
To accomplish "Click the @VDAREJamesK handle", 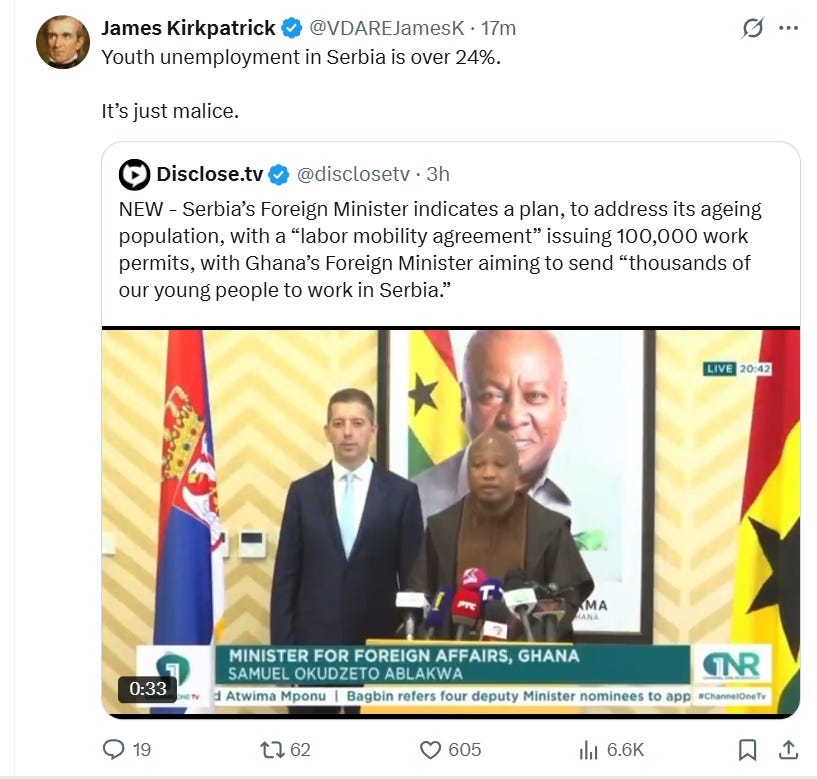I will tap(387, 28).
